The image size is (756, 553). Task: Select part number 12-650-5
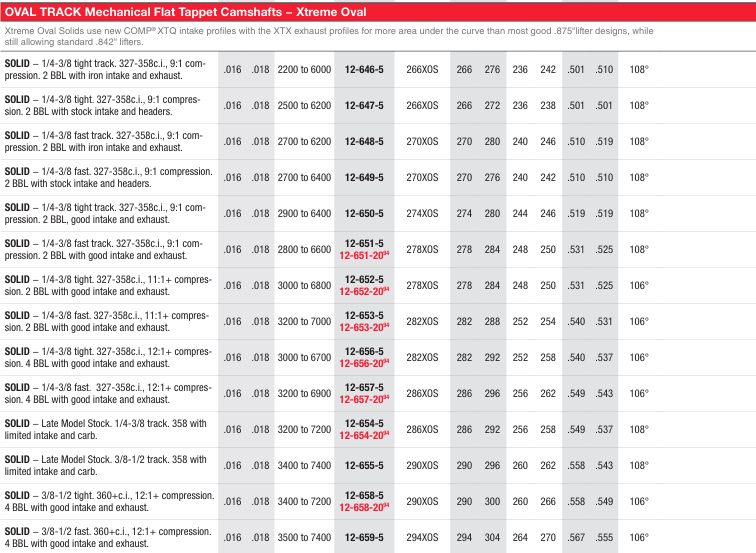click(x=364, y=213)
